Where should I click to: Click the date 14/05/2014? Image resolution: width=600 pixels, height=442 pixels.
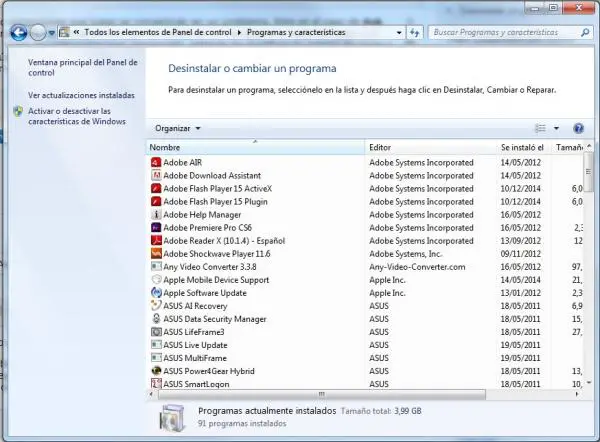pos(520,280)
